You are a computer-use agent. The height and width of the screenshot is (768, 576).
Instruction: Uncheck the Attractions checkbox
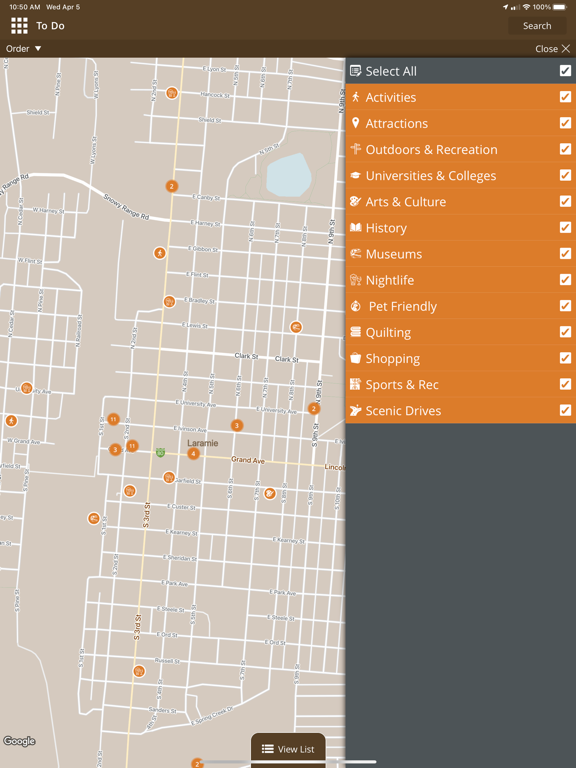pos(565,123)
